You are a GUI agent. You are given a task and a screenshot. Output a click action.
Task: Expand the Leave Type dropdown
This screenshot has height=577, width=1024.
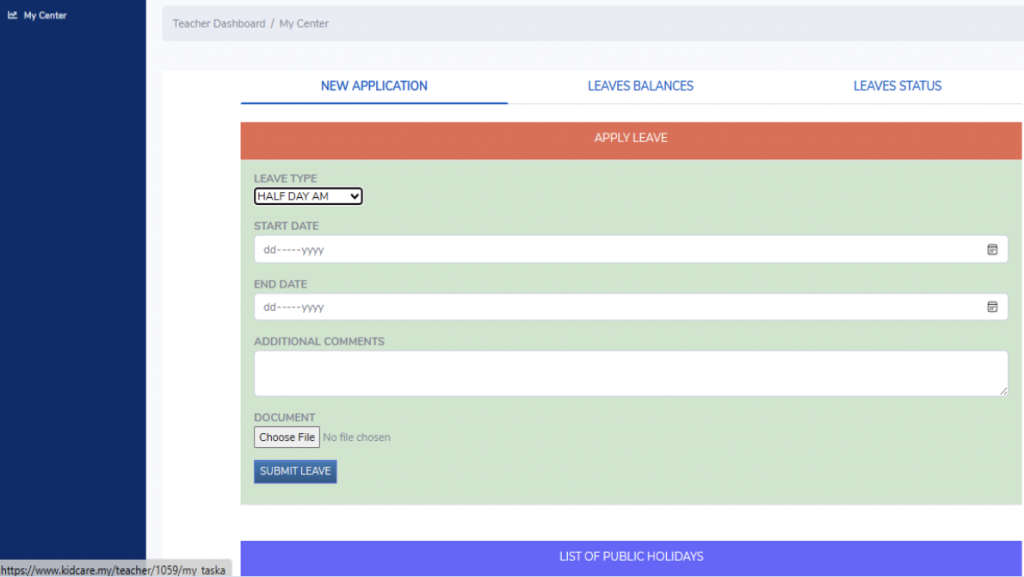[x=308, y=197]
